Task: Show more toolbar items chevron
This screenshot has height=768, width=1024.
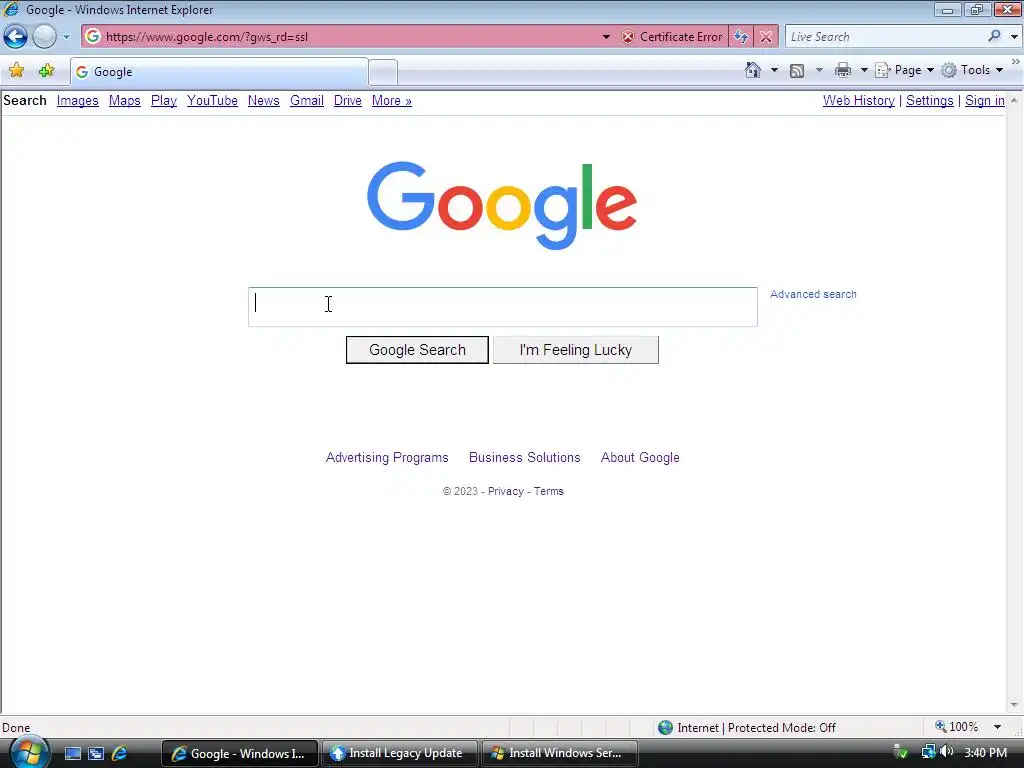Action: (1016, 61)
